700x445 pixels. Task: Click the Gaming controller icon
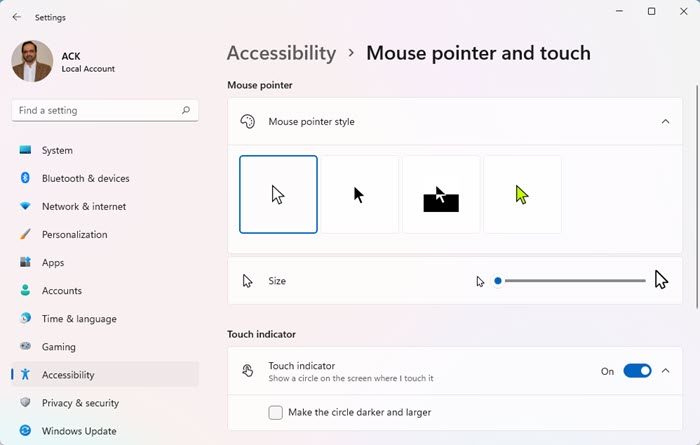(x=25, y=347)
